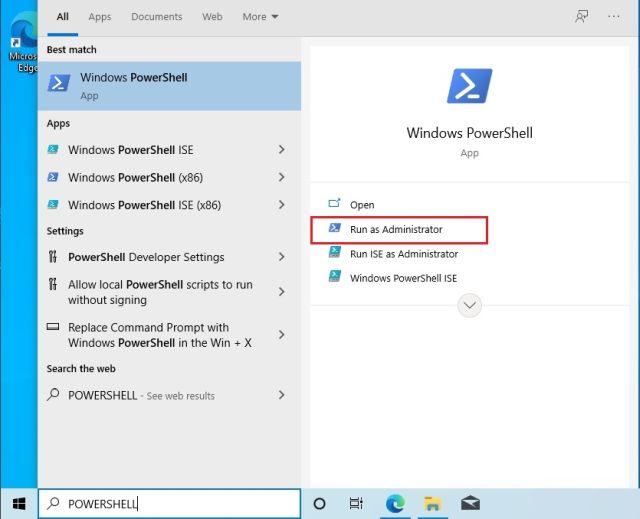The width and height of the screenshot is (640, 519).
Task: Click Replace Command Prompt with Windows PowerShell text
Action: pos(160,335)
